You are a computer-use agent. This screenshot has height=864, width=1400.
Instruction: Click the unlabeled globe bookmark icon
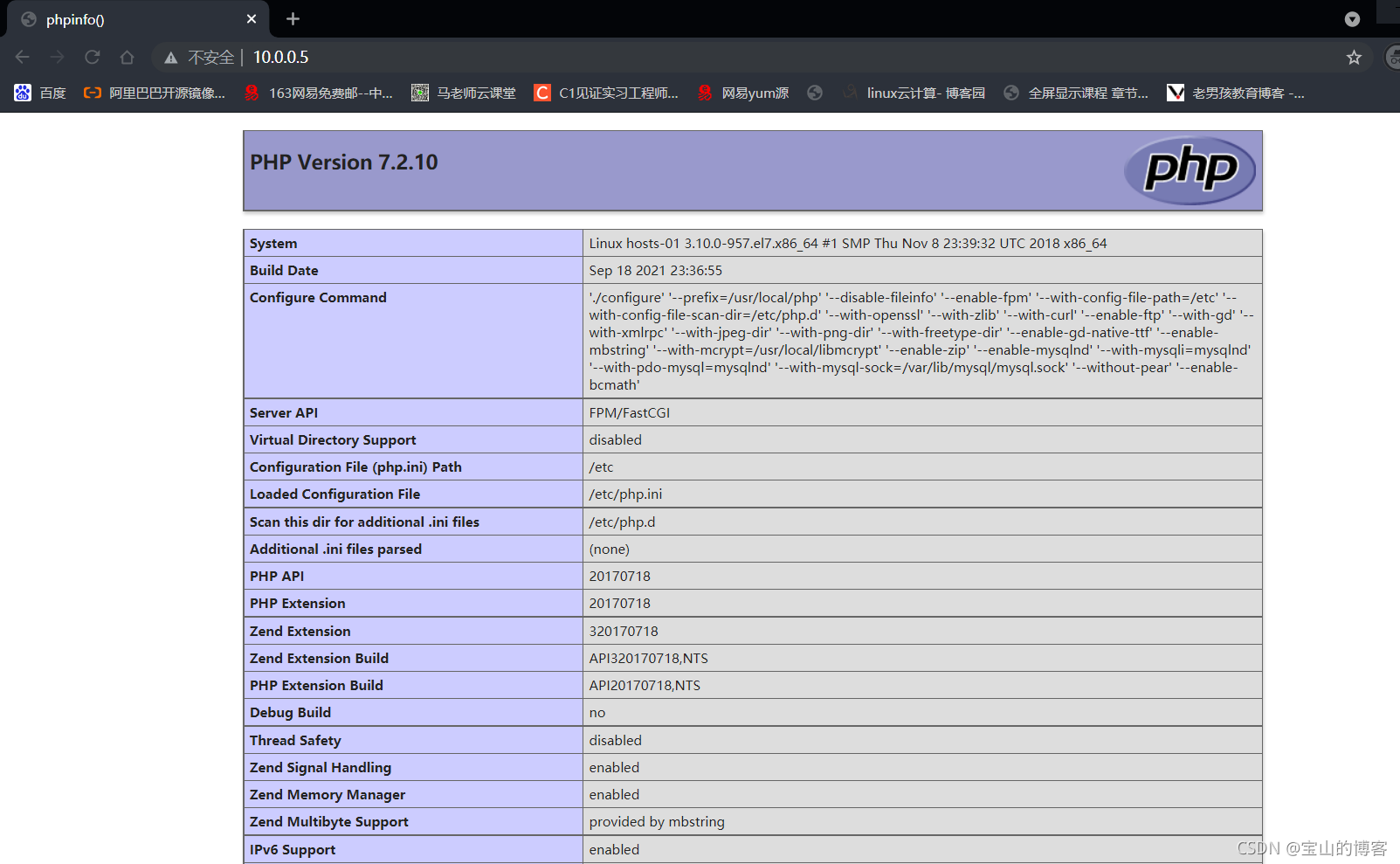(815, 93)
